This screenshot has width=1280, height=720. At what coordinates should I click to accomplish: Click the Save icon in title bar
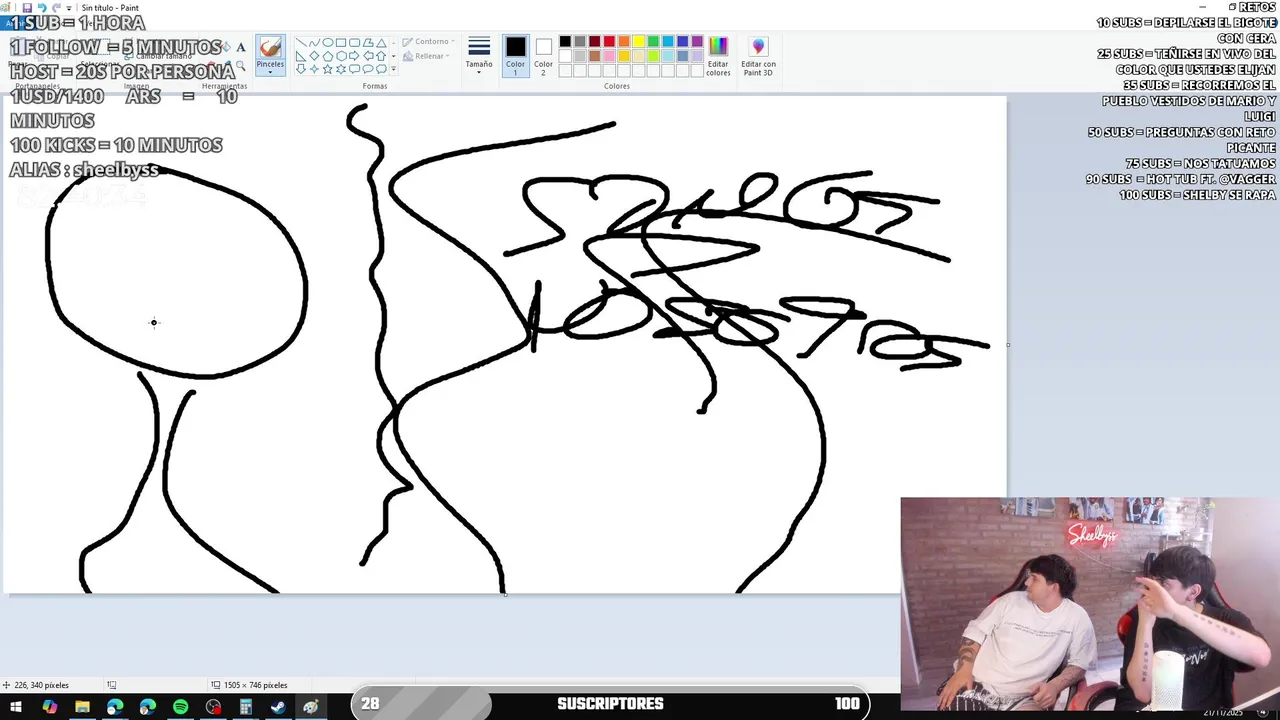click(x=27, y=8)
